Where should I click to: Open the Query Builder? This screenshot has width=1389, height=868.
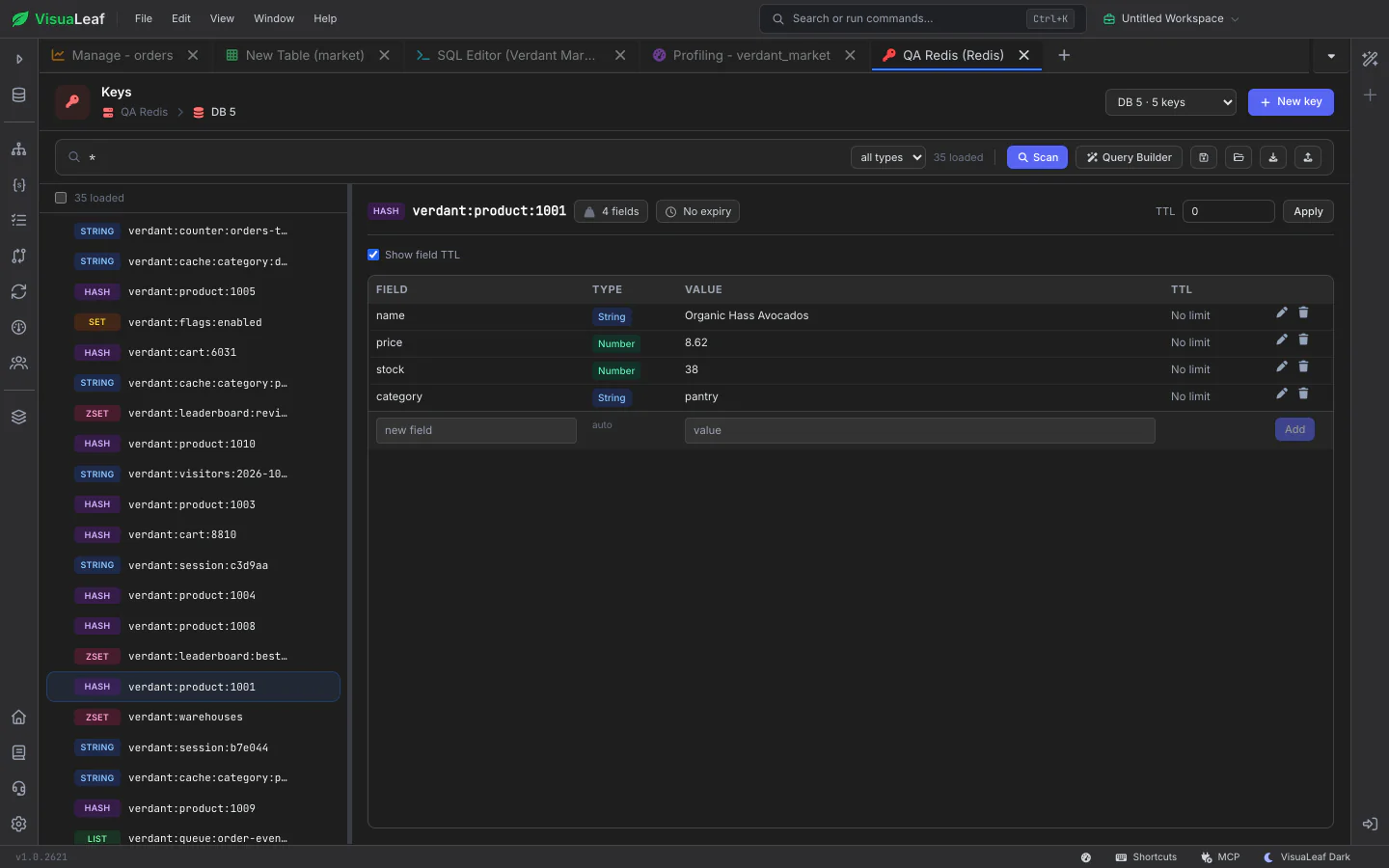tap(1129, 157)
